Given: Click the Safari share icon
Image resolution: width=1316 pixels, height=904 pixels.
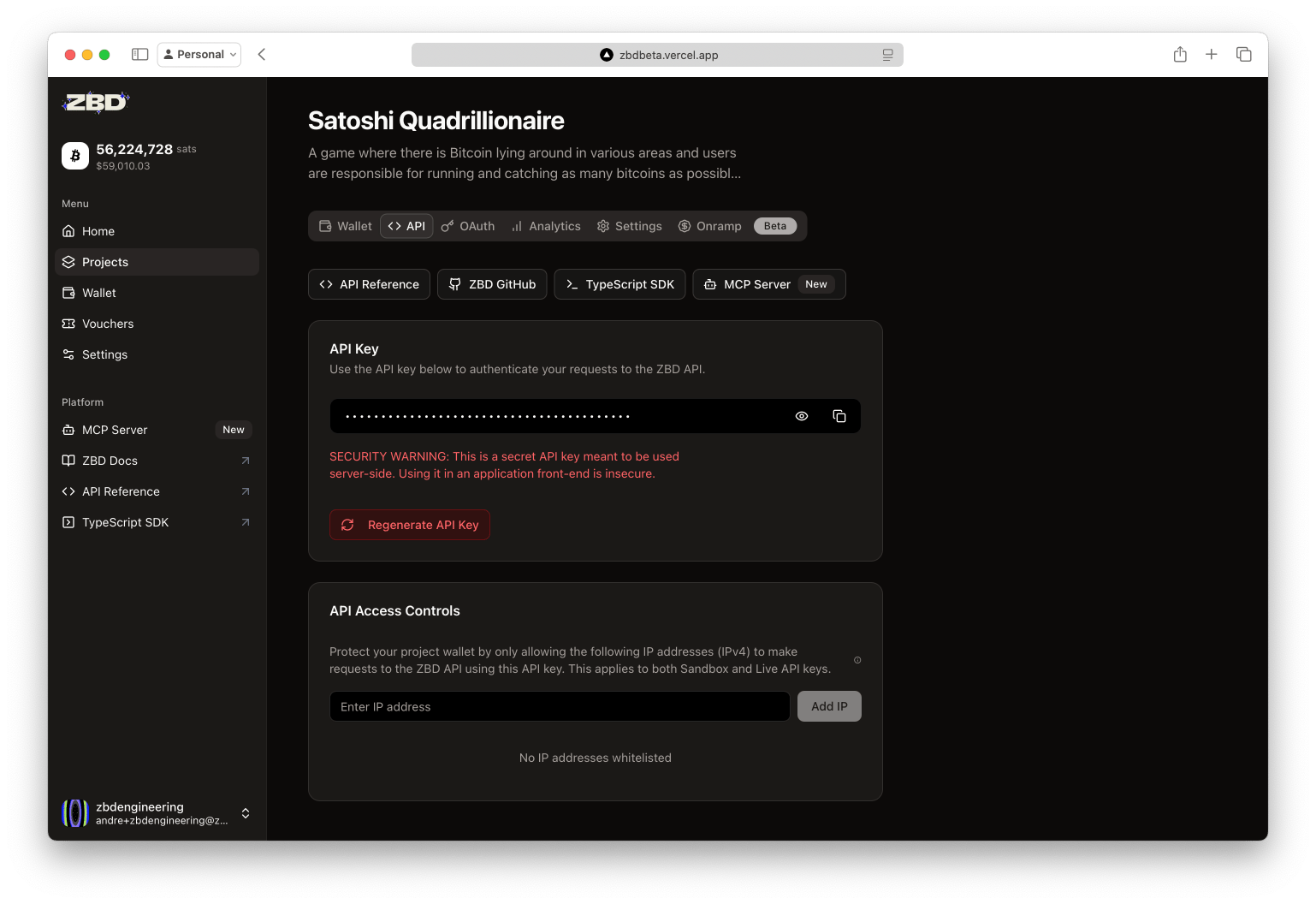Looking at the screenshot, I should click(1180, 55).
